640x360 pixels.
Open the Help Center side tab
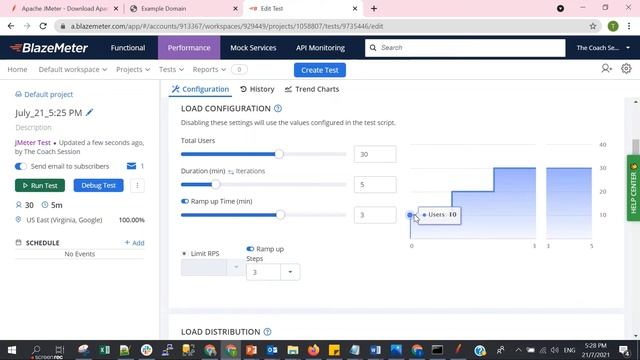click(633, 188)
